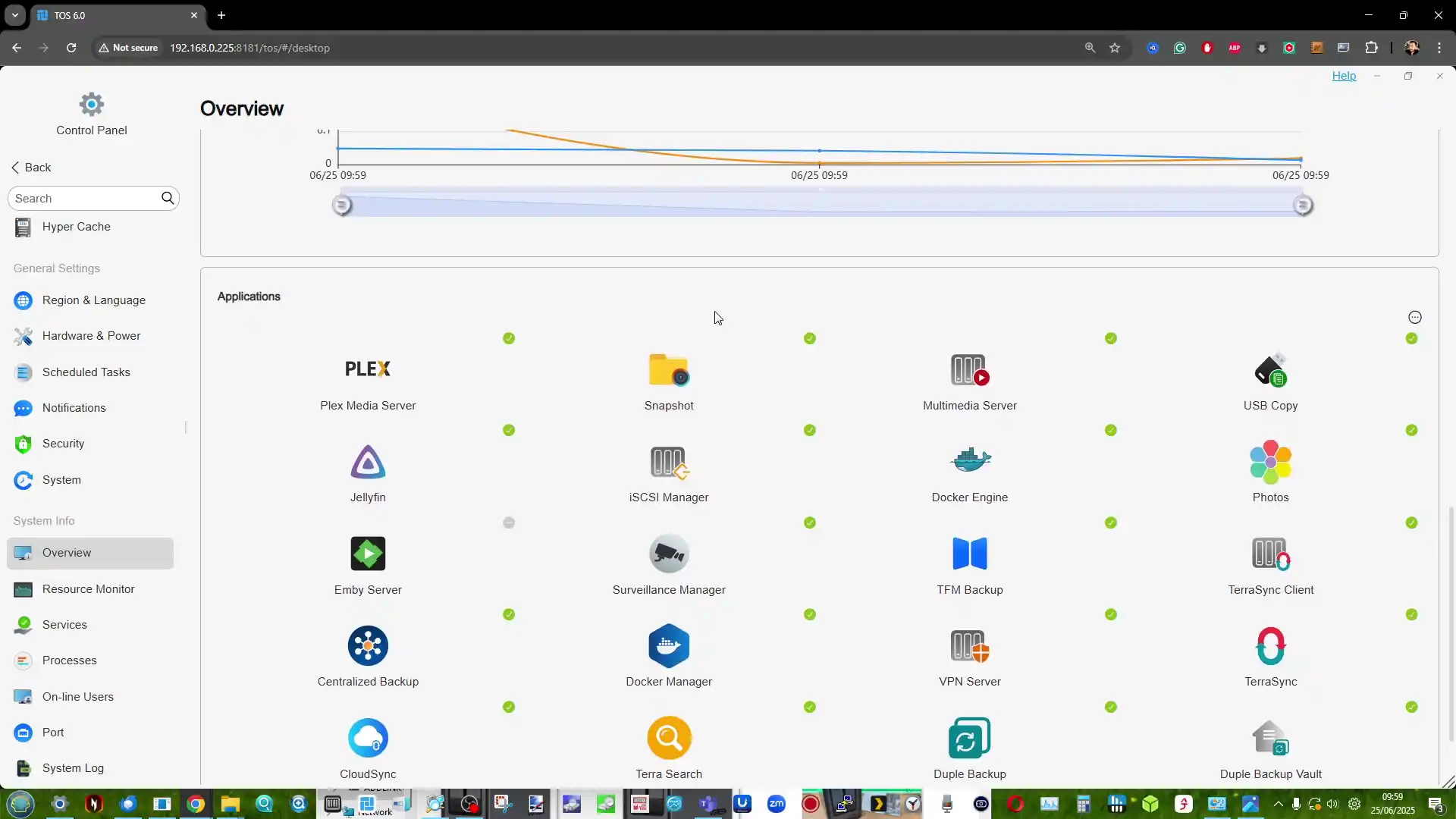The height and width of the screenshot is (819, 1456).
Task: Open the Plex Media Server app icon
Action: point(368,369)
